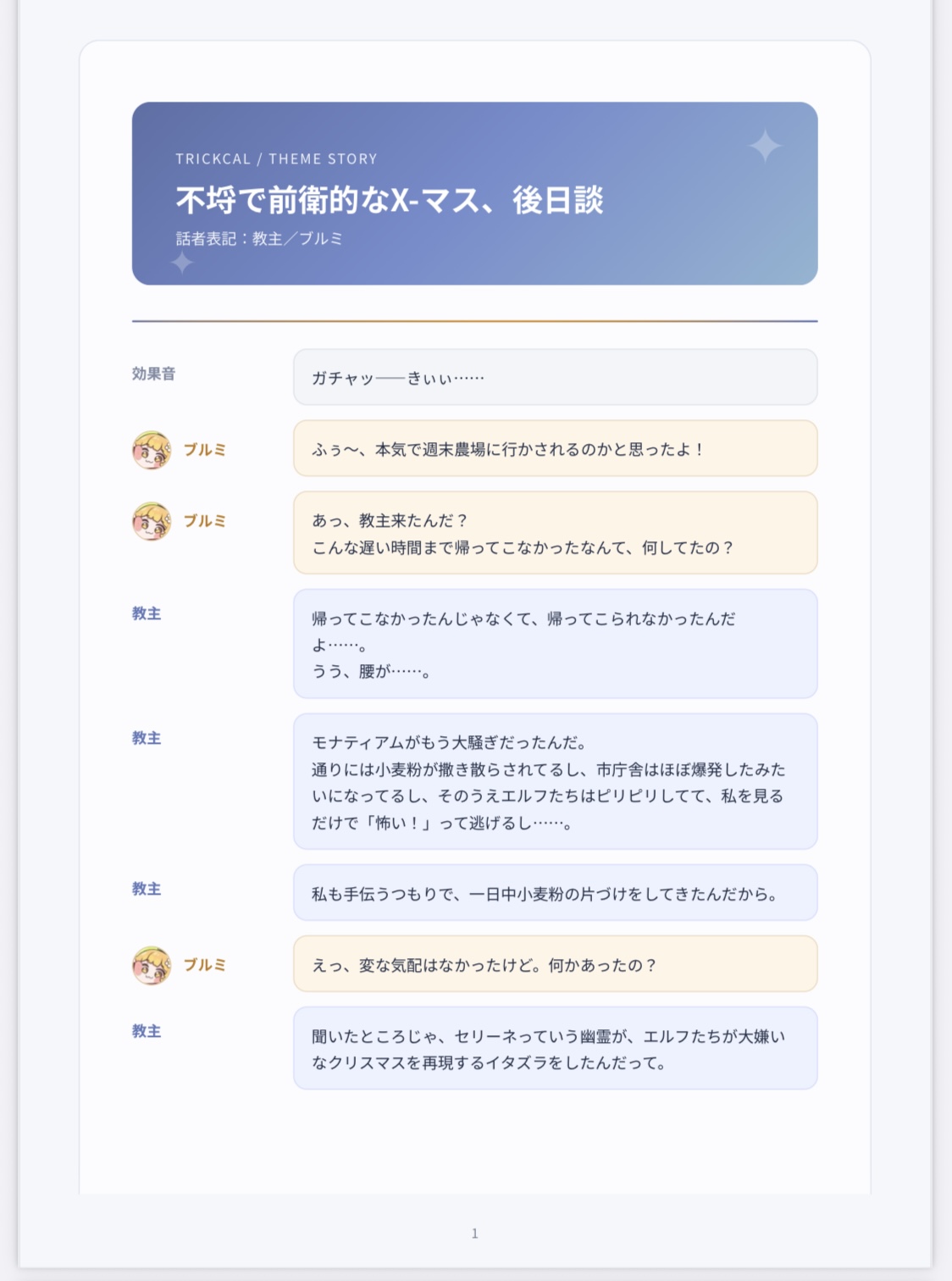952x1281 pixels.
Task: Click the ブルミ name label beside the 週末農場 bubble
Action: 205,449
